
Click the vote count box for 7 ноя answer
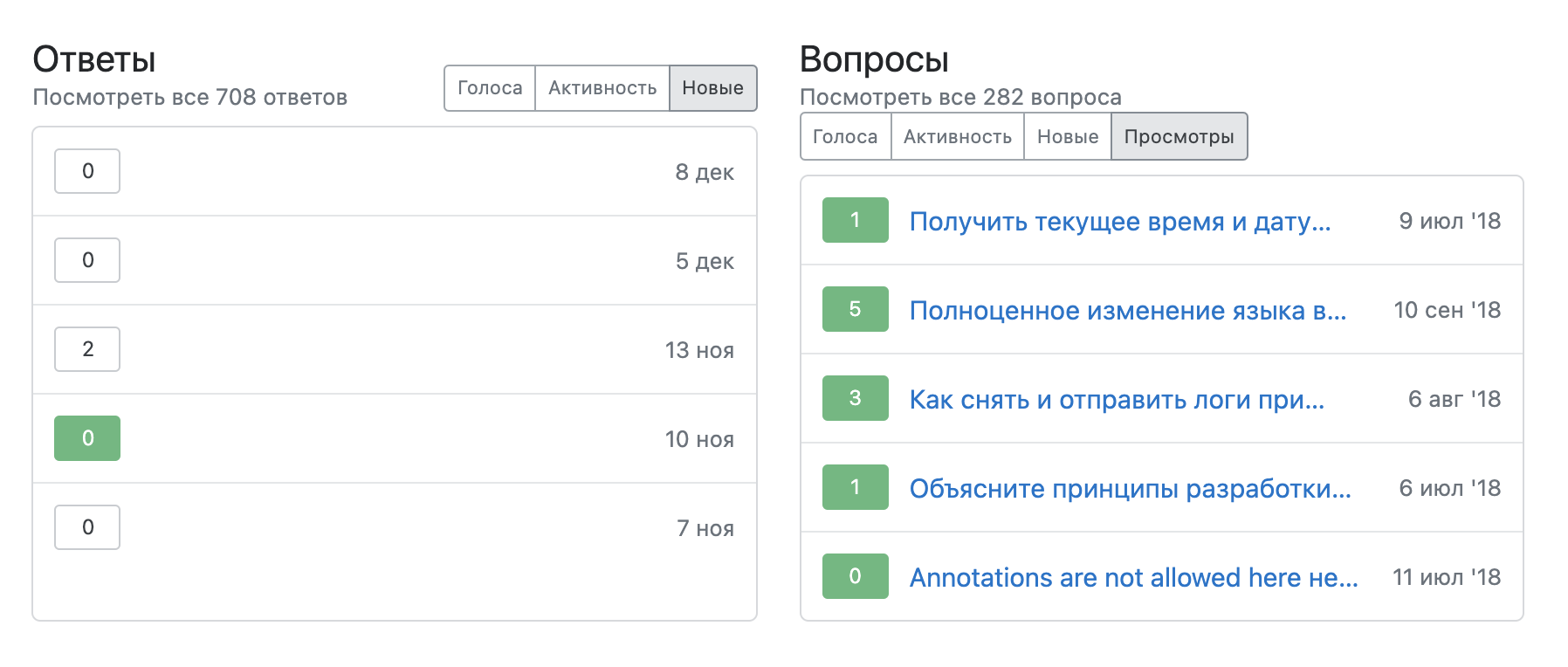[87, 527]
